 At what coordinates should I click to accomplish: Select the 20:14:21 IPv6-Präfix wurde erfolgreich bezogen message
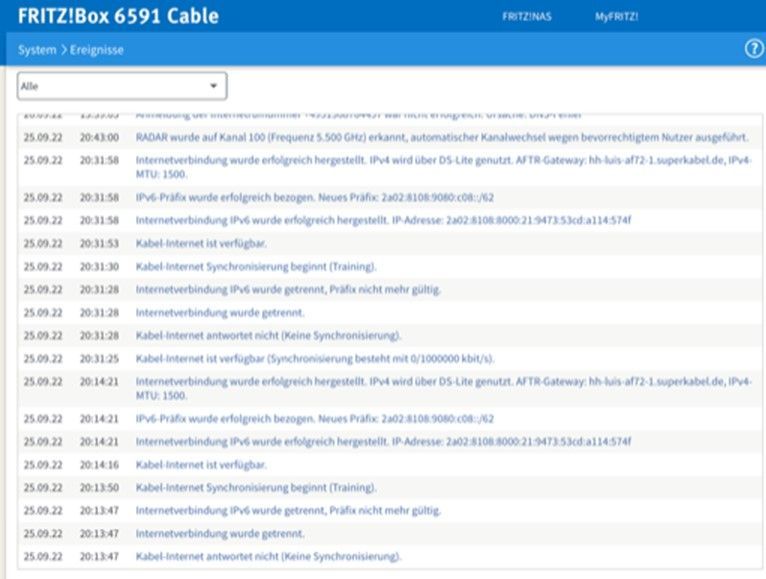(315, 419)
